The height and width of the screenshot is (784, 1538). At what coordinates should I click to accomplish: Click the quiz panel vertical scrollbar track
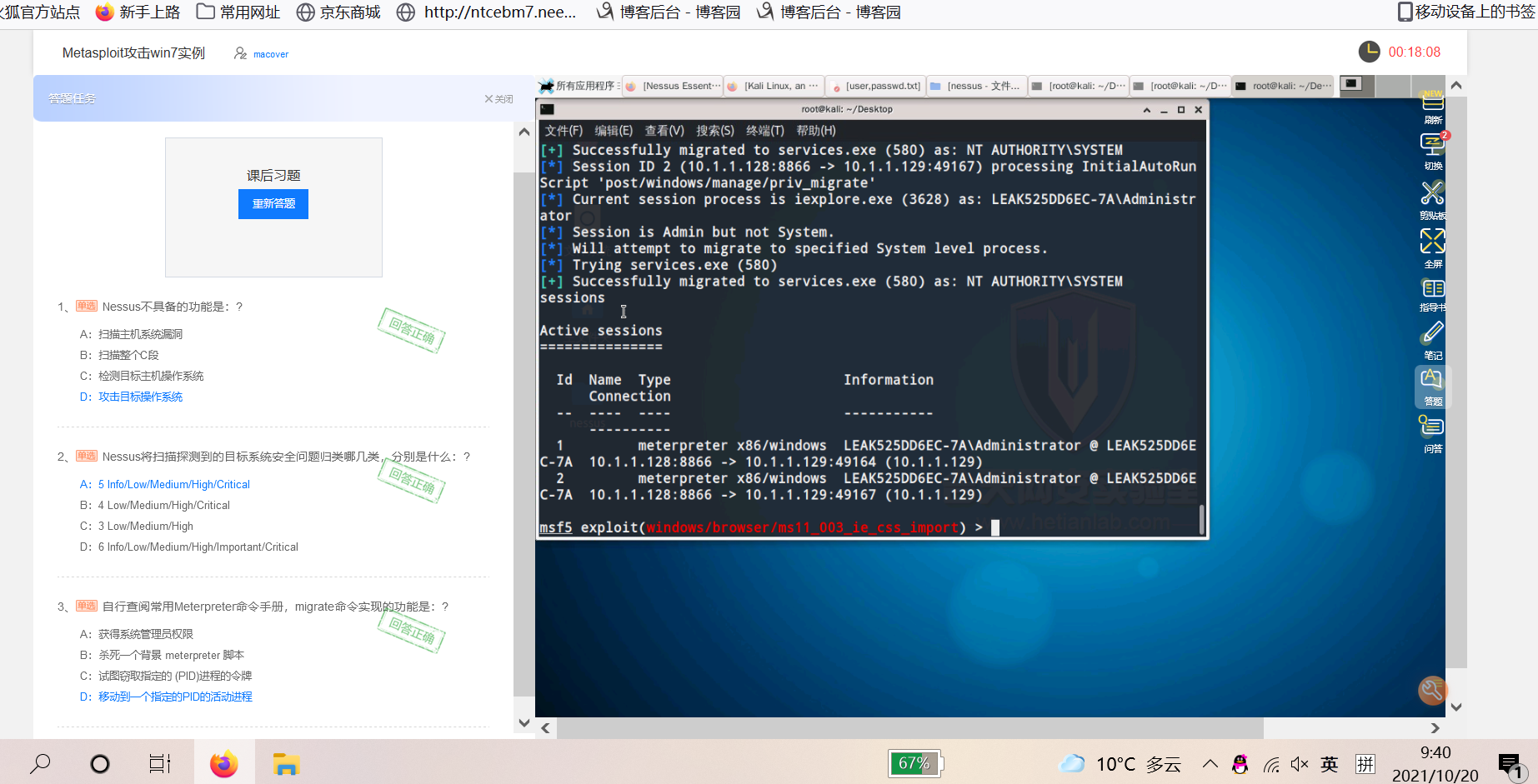coord(524,433)
